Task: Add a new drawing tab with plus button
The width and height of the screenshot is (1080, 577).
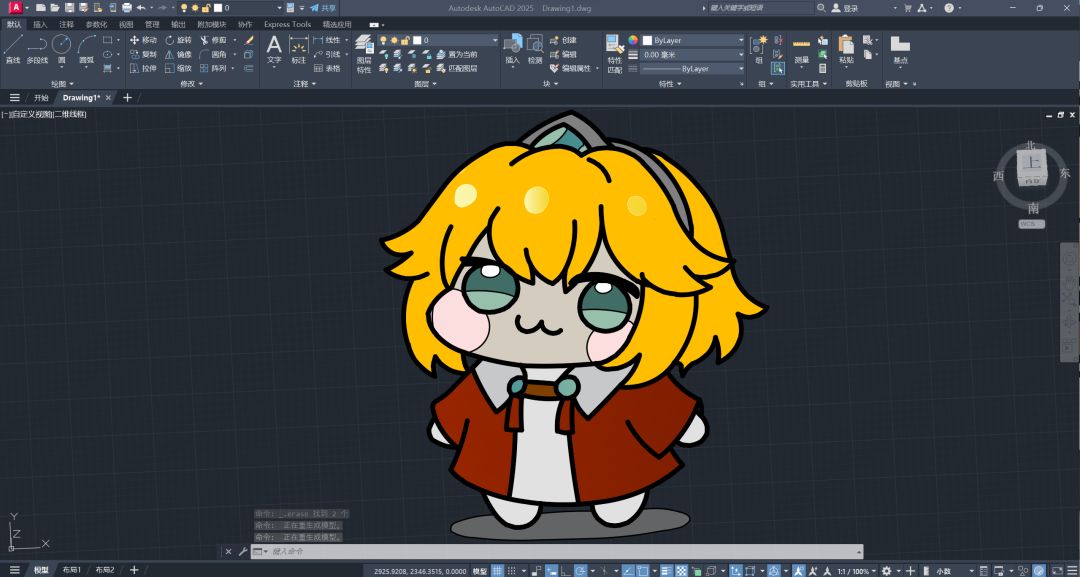Action: click(127, 98)
